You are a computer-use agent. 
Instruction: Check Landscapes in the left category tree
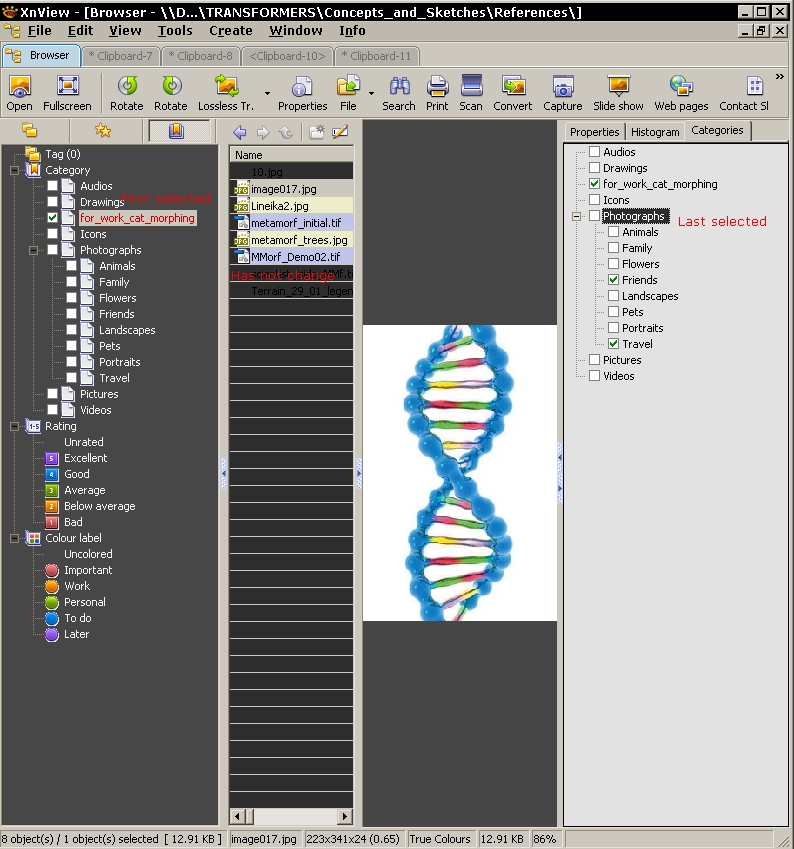pyautogui.click(x=71, y=330)
